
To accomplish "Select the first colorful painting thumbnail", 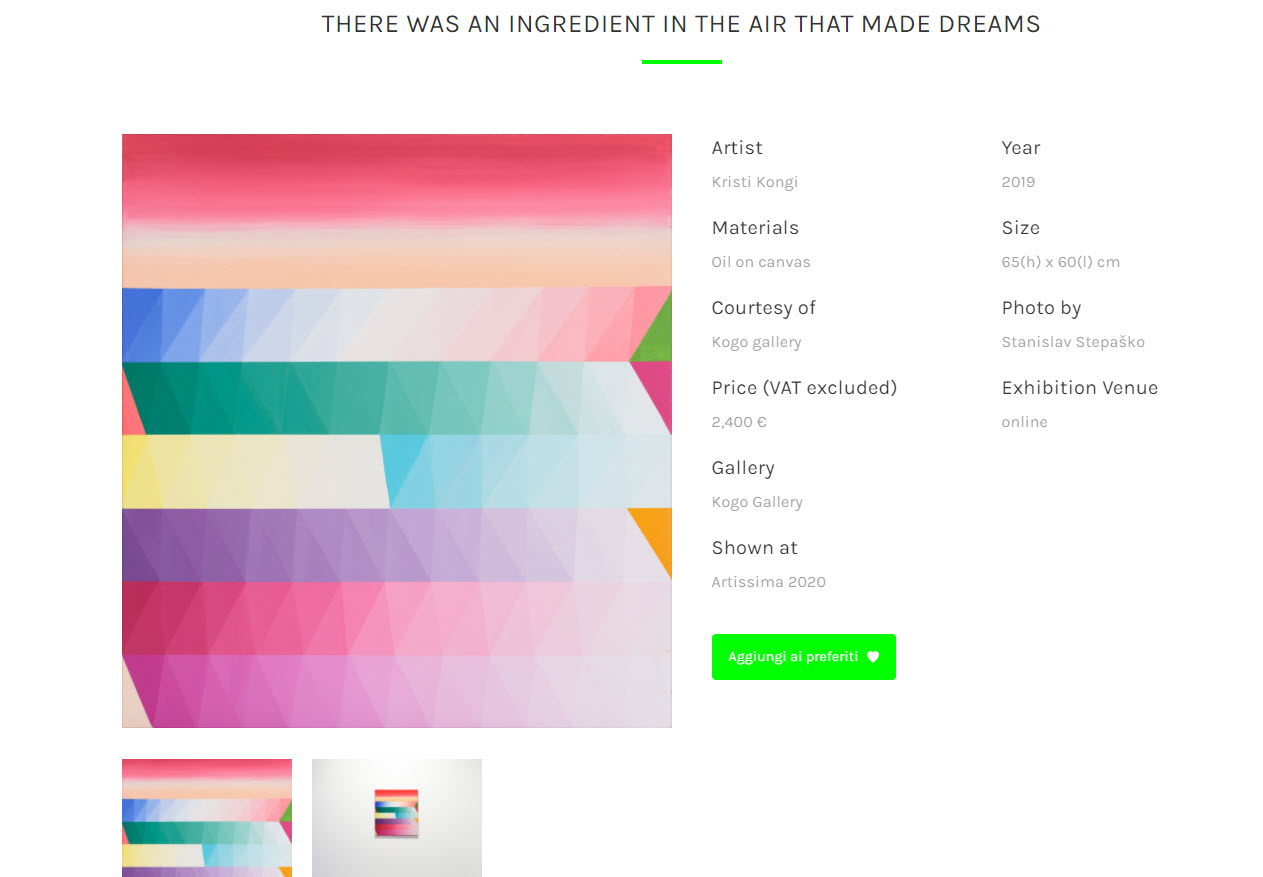I will (x=207, y=817).
